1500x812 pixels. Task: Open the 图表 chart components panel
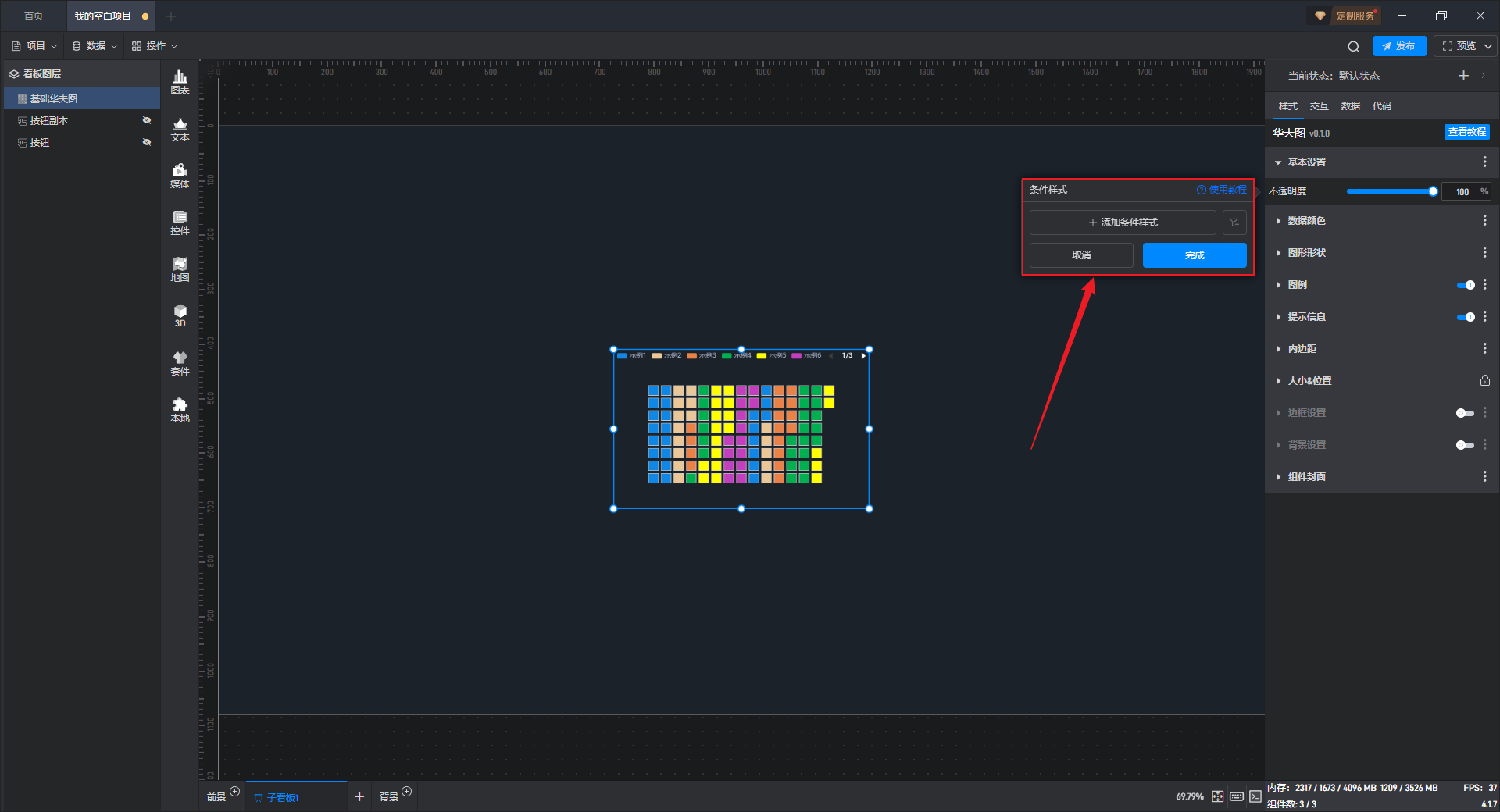click(x=180, y=82)
